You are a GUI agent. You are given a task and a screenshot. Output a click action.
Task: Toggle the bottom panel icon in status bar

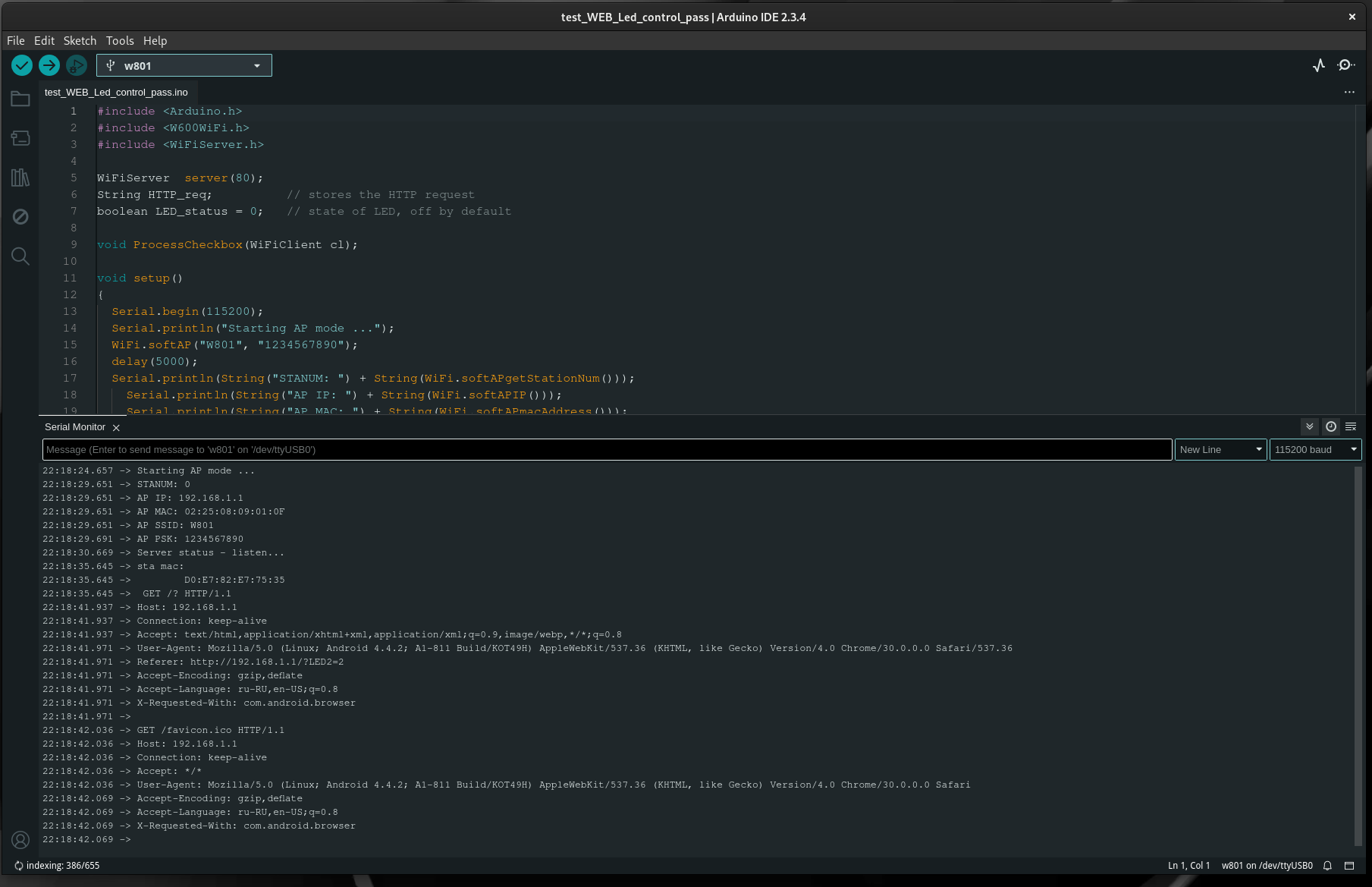click(1349, 866)
